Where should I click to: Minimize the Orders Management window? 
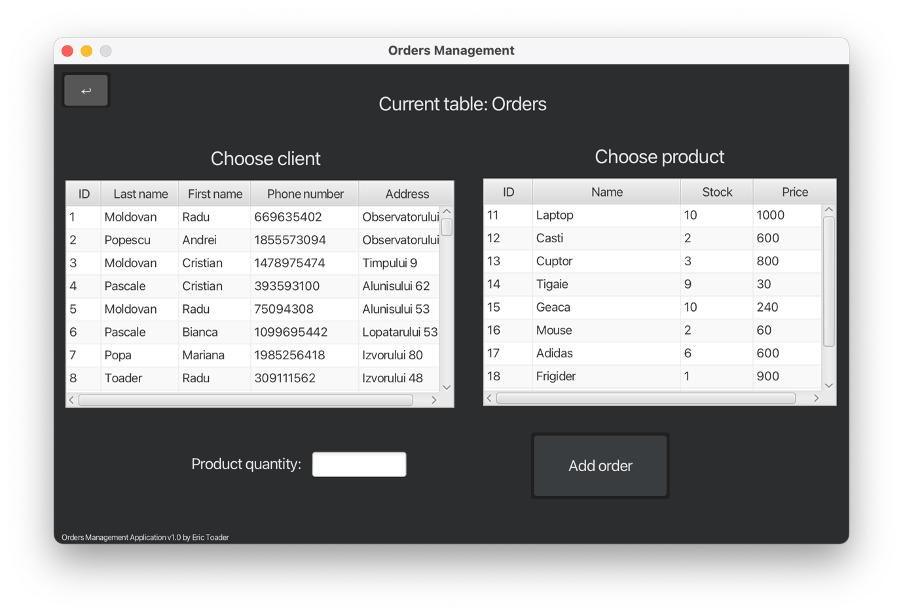coord(86,51)
